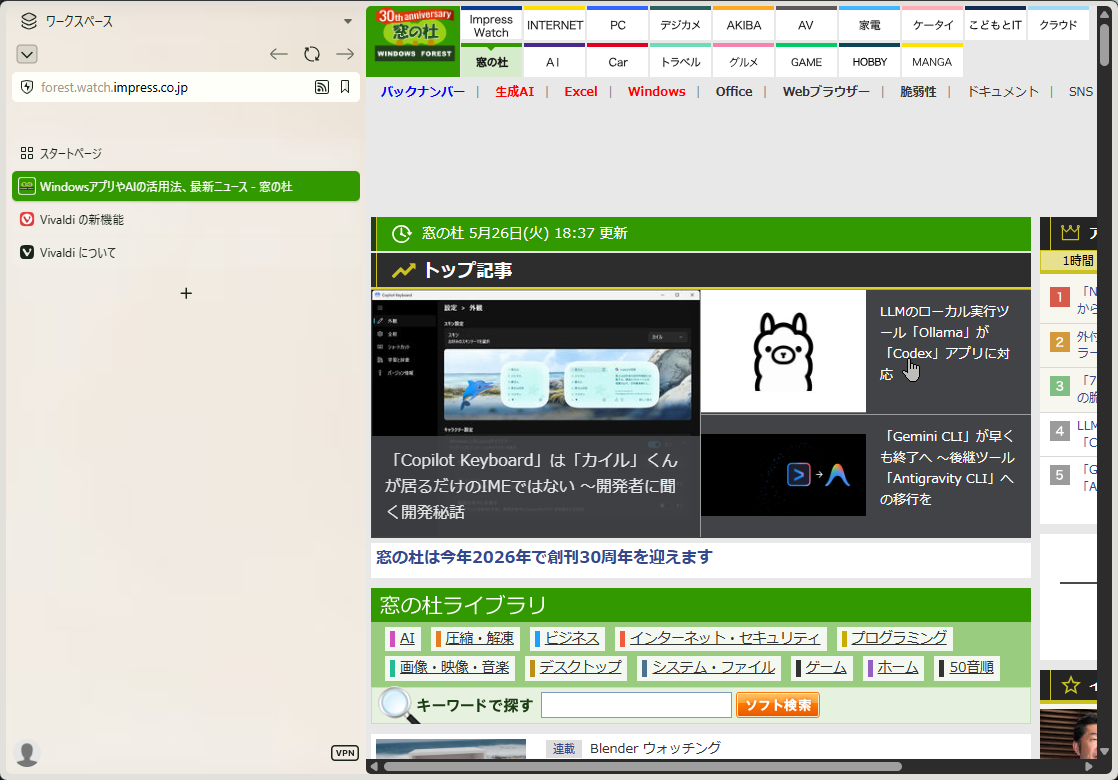Click the 生成AI category link

[515, 91]
